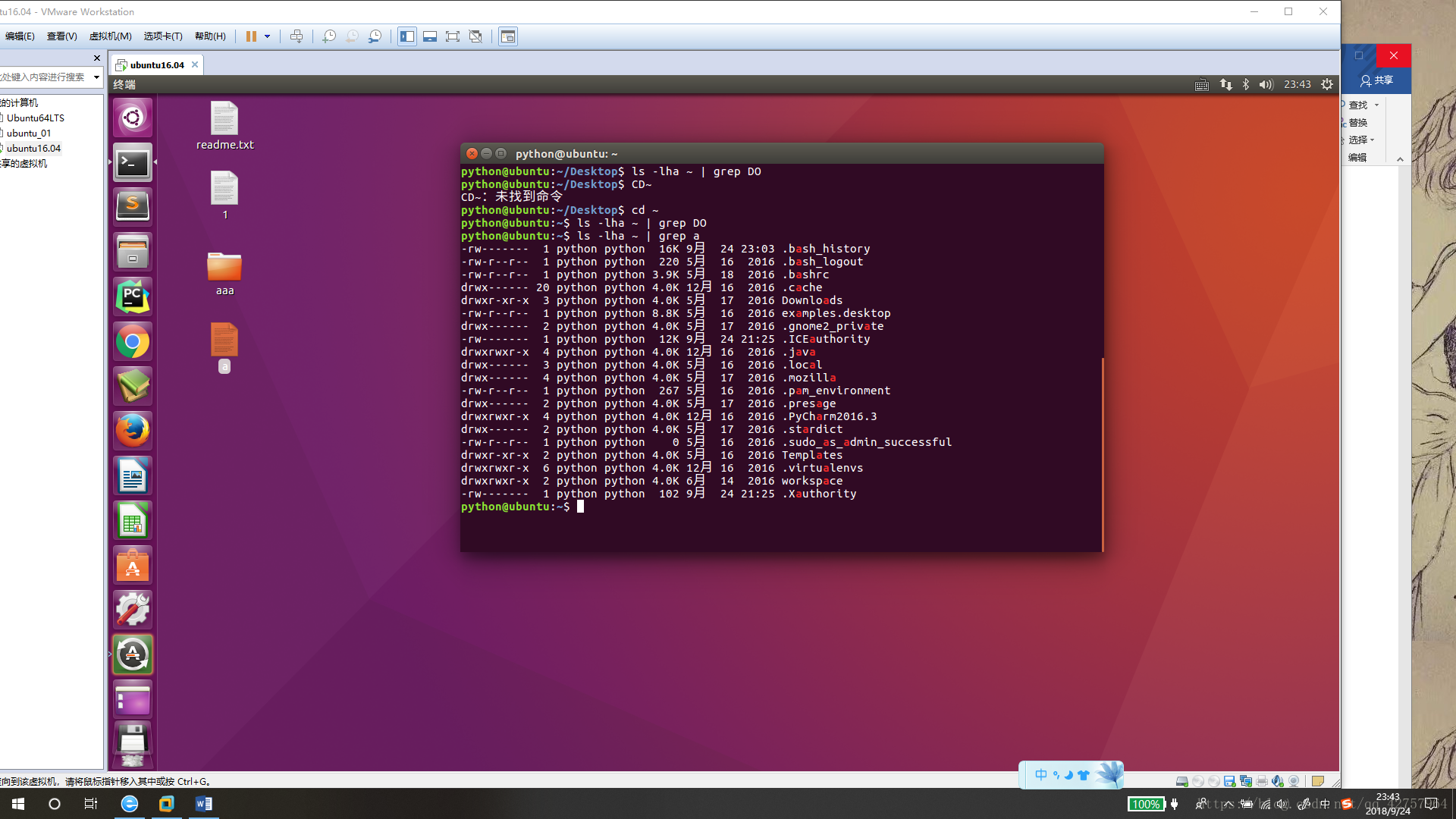Toggle the VMware library sidebar view

407,36
